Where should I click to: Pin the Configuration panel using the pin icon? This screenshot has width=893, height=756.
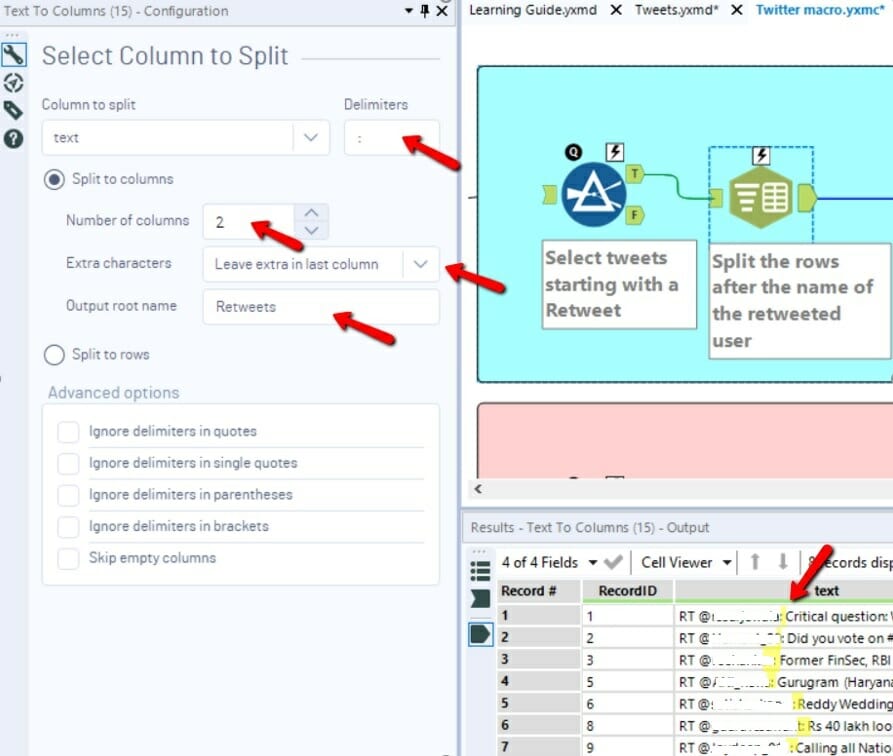coord(425,11)
